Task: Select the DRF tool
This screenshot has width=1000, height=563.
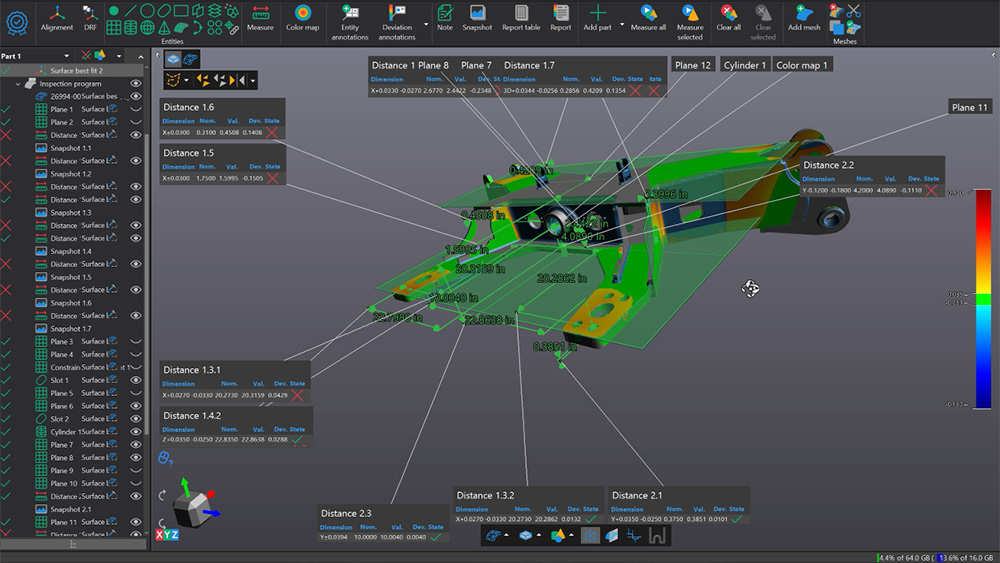Action: (90, 18)
